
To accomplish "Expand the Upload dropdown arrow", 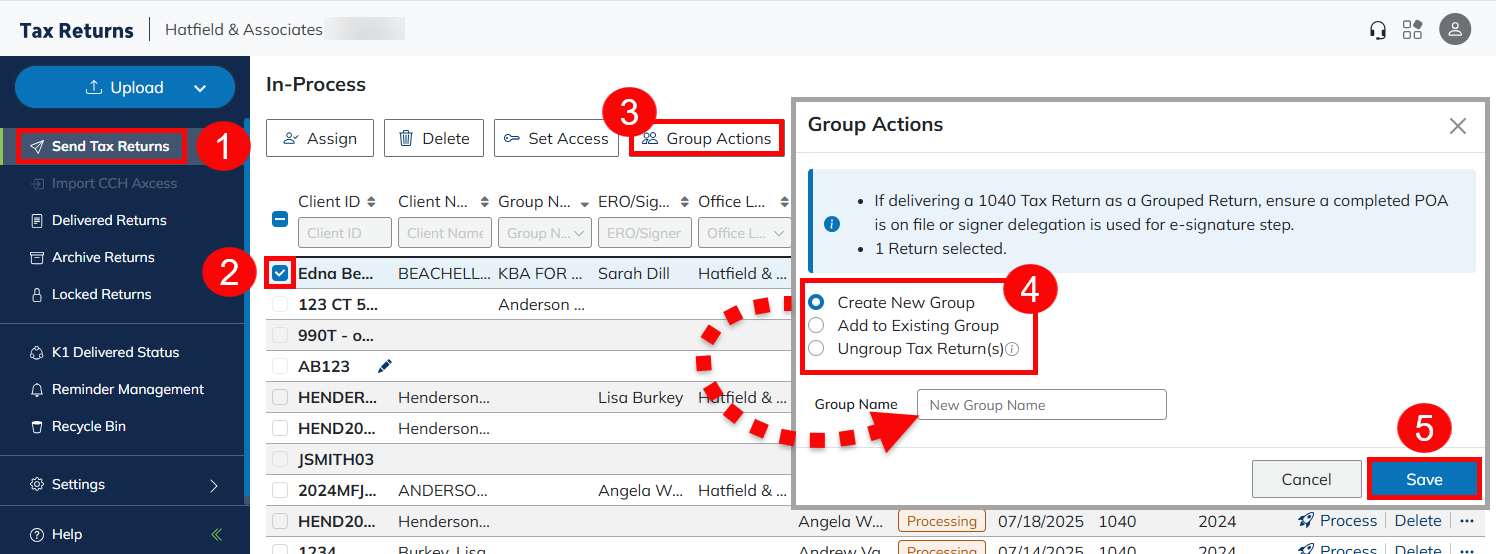I will coord(200,88).
